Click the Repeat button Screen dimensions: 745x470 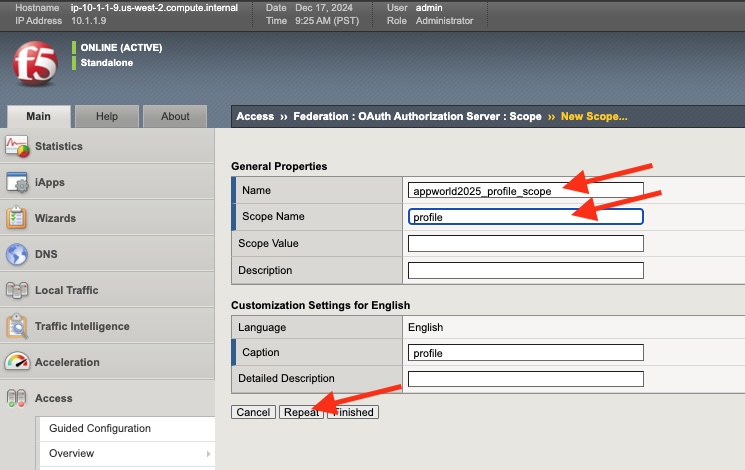(301, 412)
